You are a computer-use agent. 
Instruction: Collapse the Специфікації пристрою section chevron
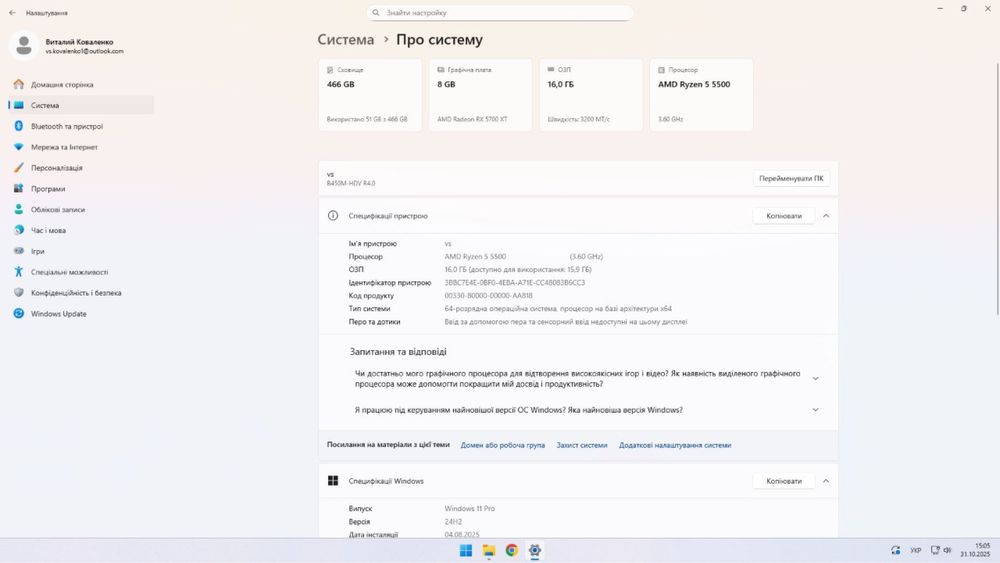(x=826, y=216)
